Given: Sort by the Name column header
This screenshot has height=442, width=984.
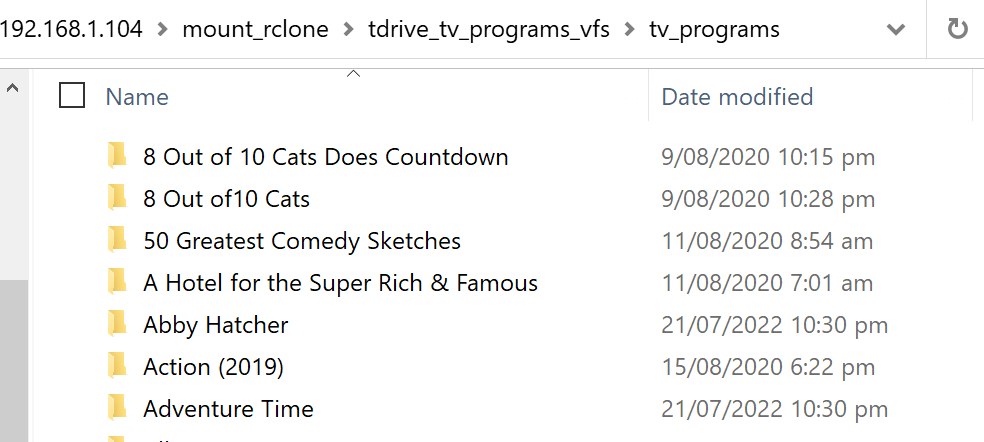Looking at the screenshot, I should coord(137,97).
